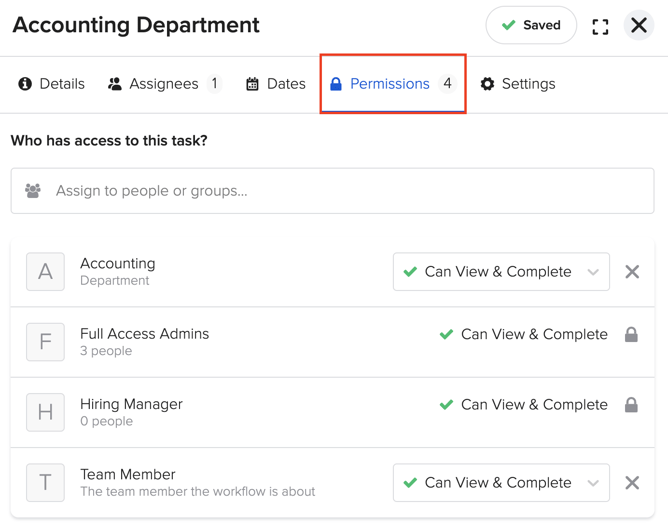Viewport: 668px width, 528px height.
Task: Click the Full Access Admins F avatar
Action: pyautogui.click(x=45, y=342)
